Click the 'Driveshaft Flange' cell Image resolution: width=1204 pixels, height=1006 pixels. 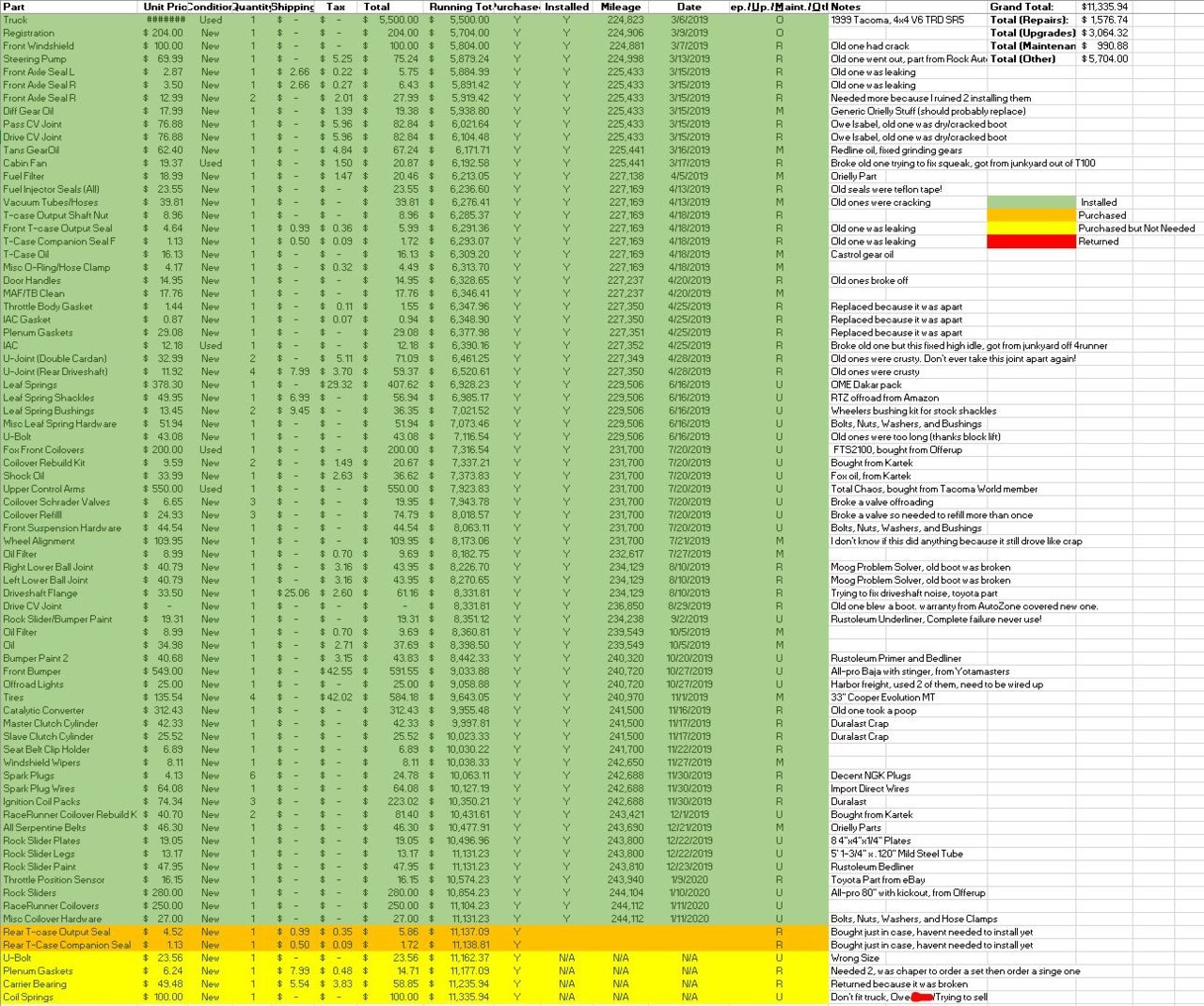71,593
